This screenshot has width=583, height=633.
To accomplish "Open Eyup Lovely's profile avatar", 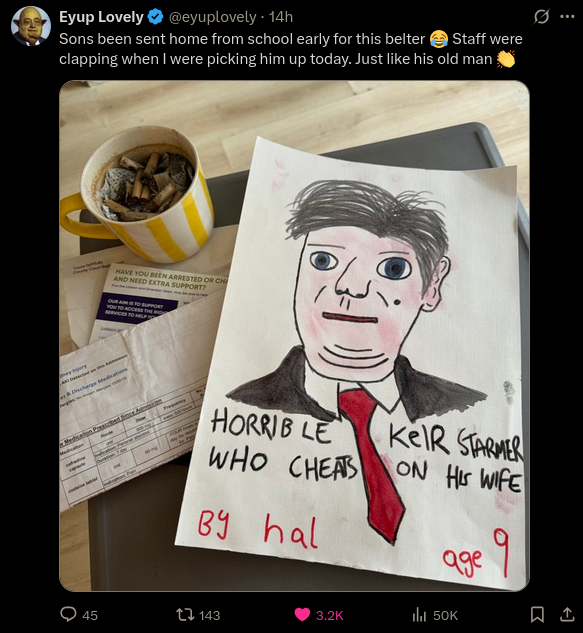I will (x=31, y=26).
